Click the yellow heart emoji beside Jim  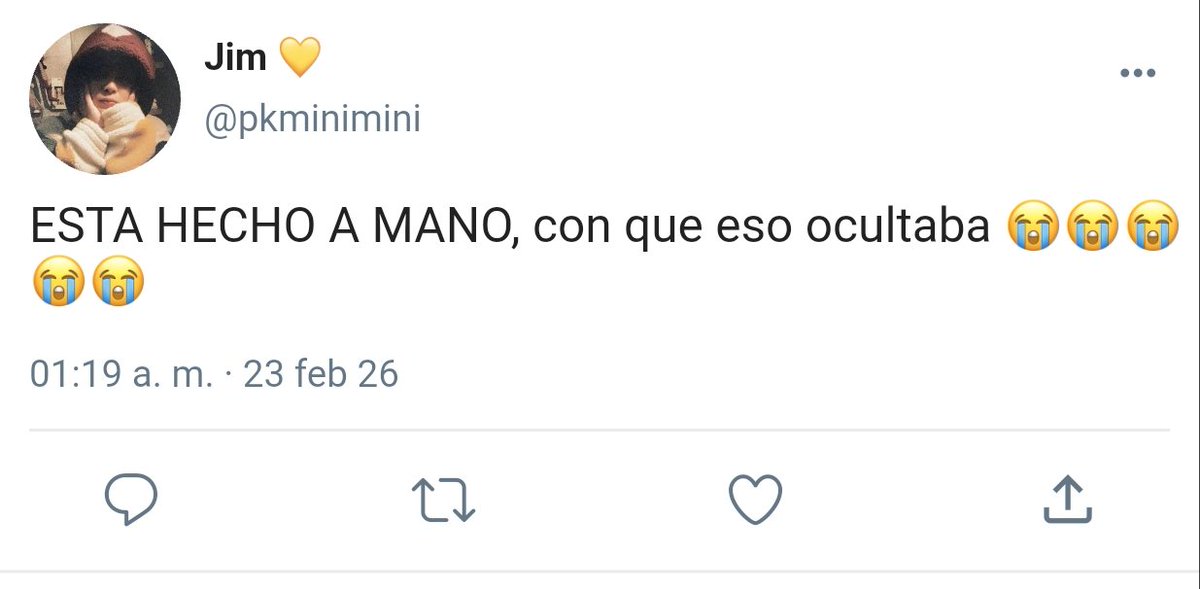pyautogui.click(x=298, y=58)
